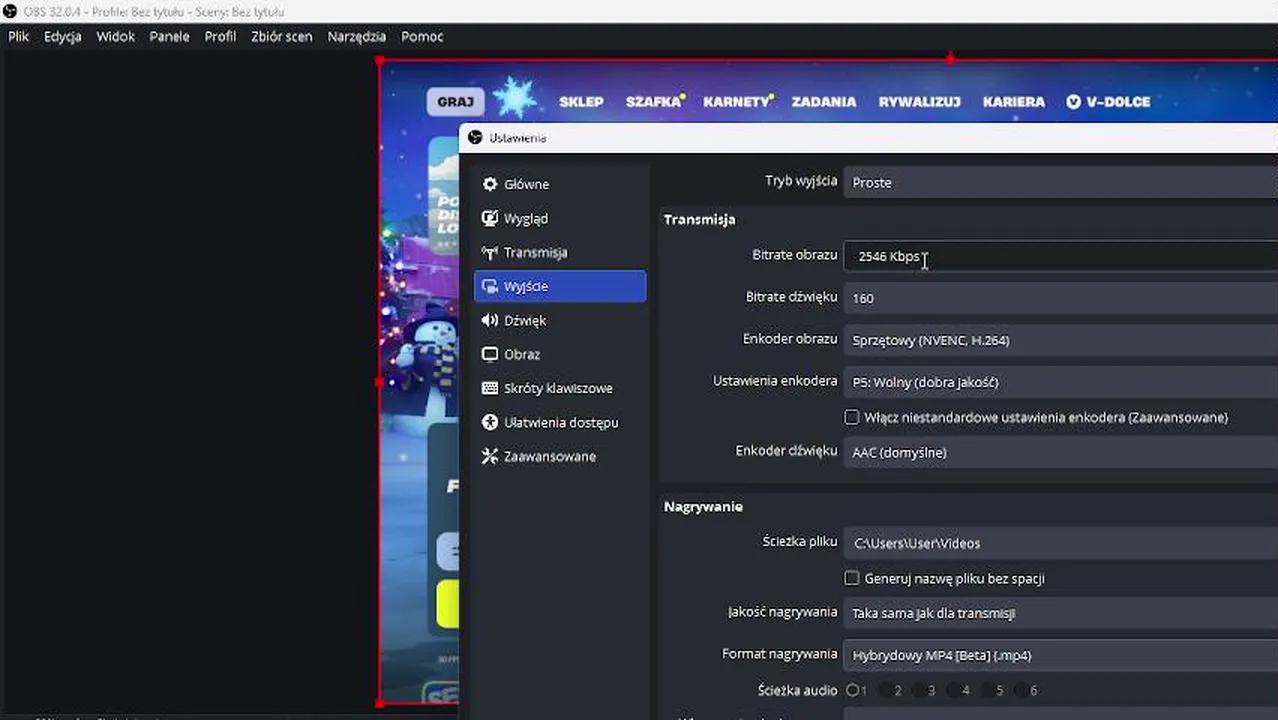Open the Edycja menu
Image resolution: width=1278 pixels, height=720 pixels.
(x=63, y=36)
